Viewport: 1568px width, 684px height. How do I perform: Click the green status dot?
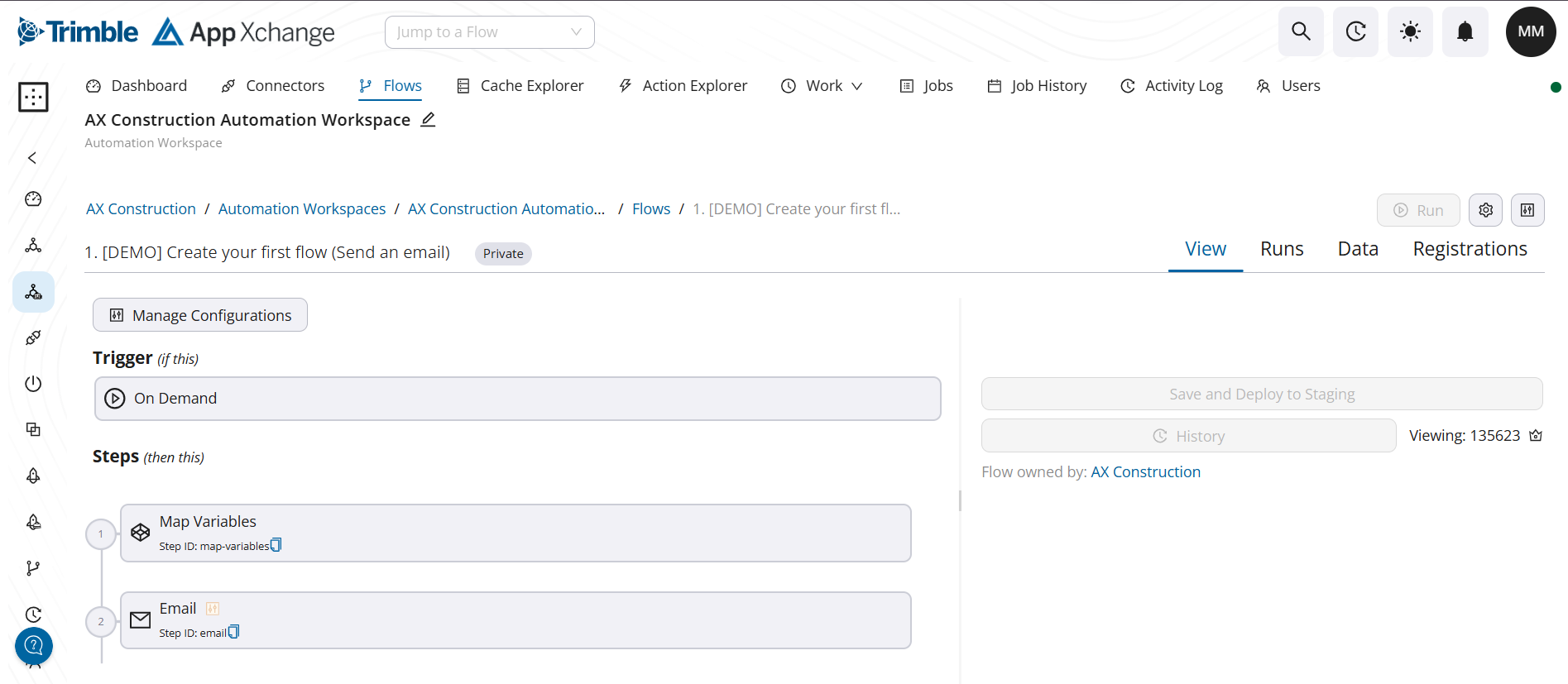[1556, 87]
